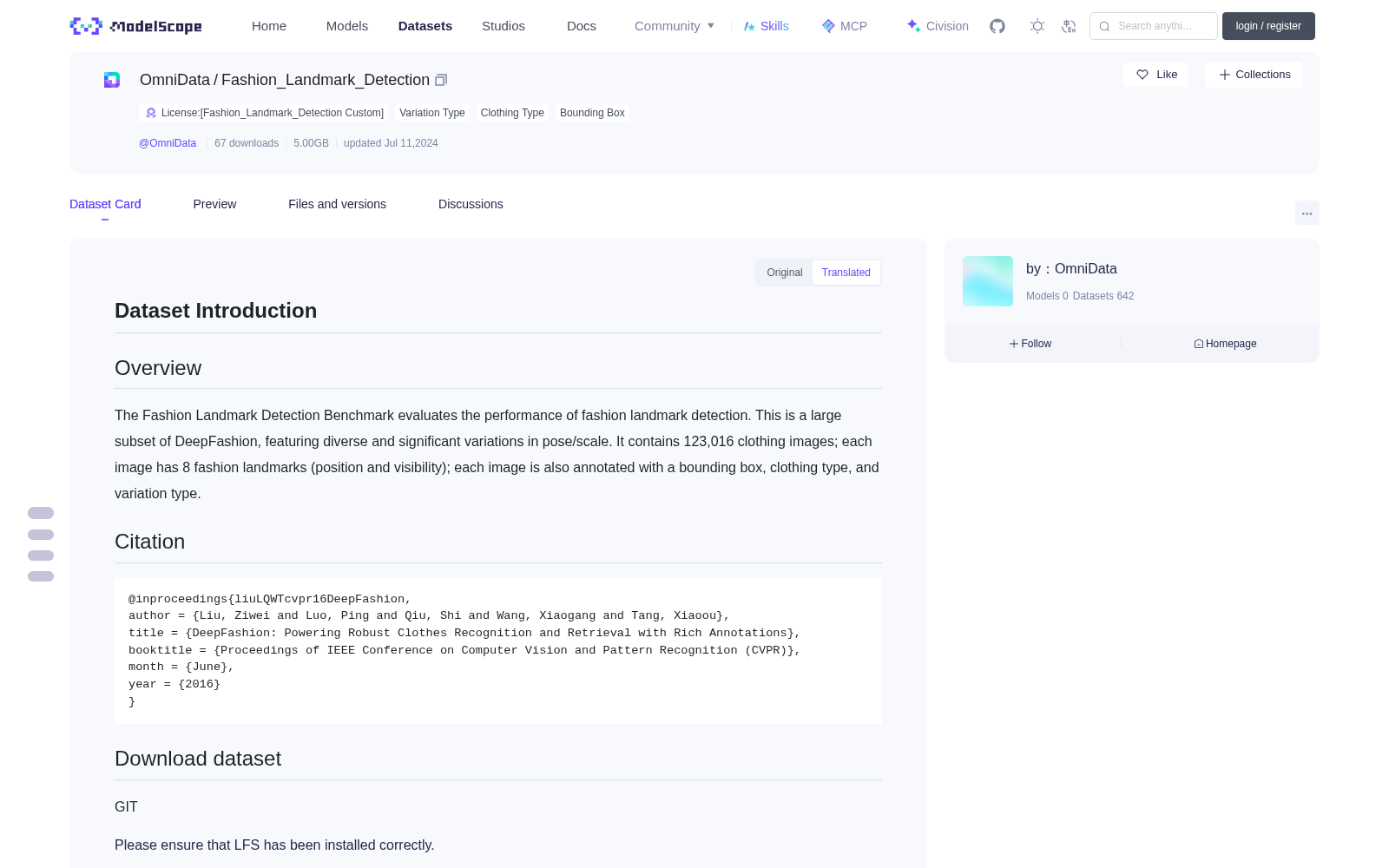Open the Discussions tab
The image size is (1389, 868).
pos(471,204)
